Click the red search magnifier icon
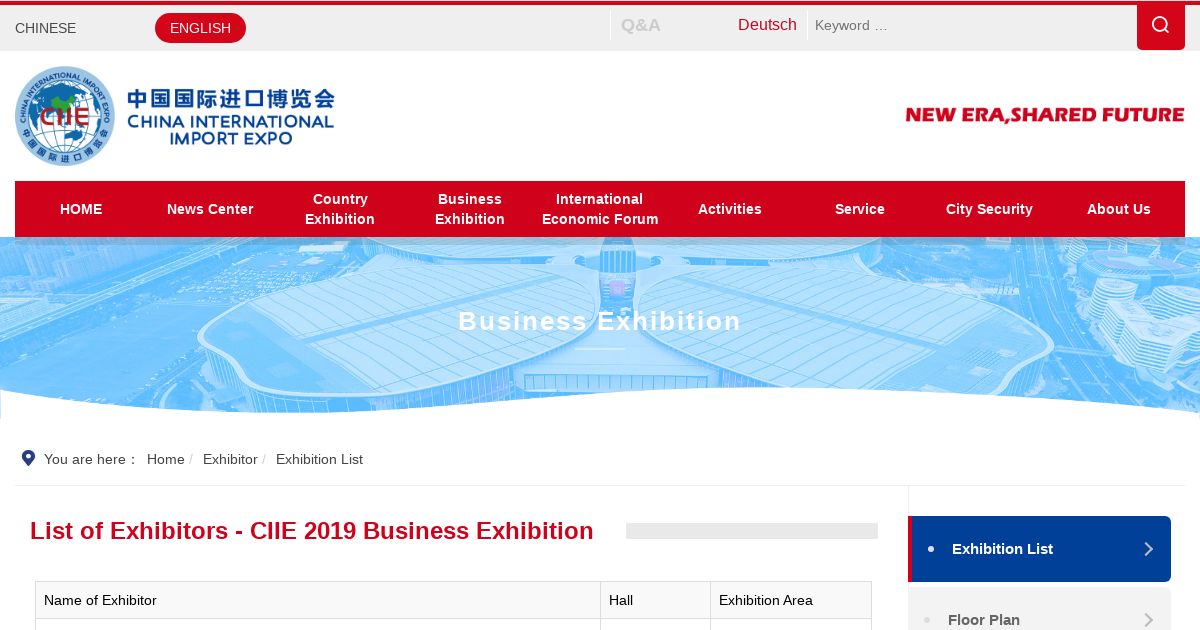This screenshot has width=1200, height=630. (1160, 26)
